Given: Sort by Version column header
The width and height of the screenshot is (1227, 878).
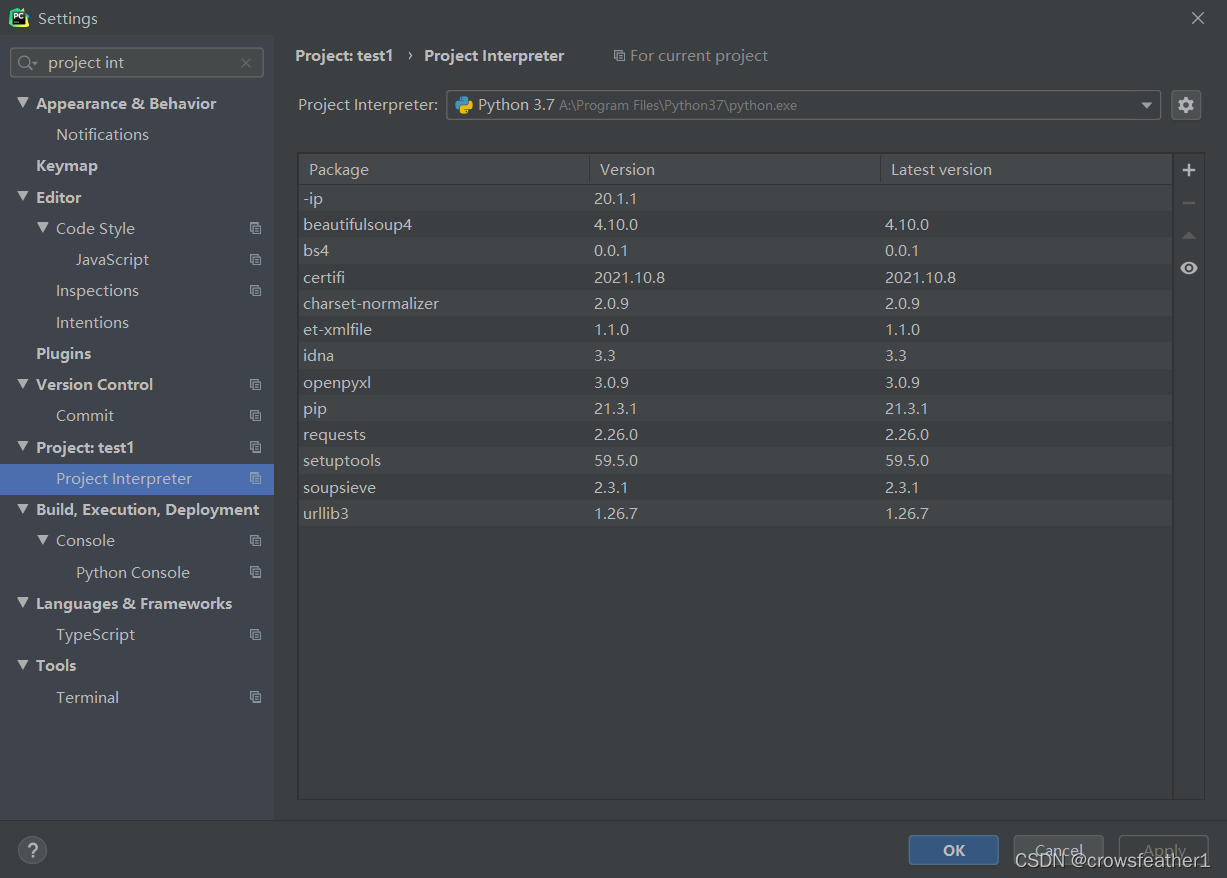Looking at the screenshot, I should [x=734, y=170].
